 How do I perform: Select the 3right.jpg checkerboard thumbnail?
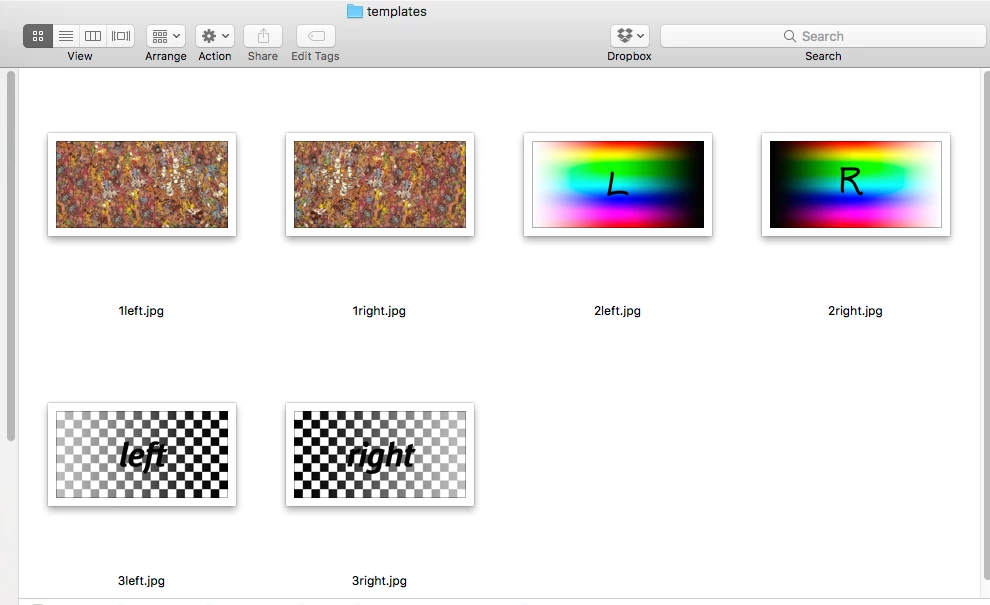[380, 454]
